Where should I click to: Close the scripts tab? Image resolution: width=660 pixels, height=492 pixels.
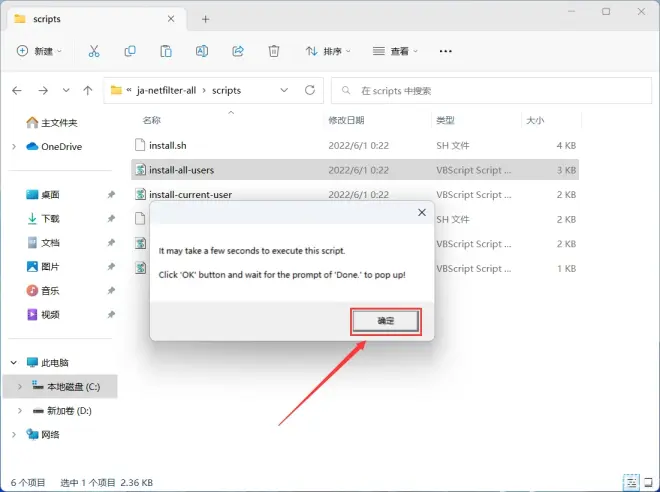[171, 19]
